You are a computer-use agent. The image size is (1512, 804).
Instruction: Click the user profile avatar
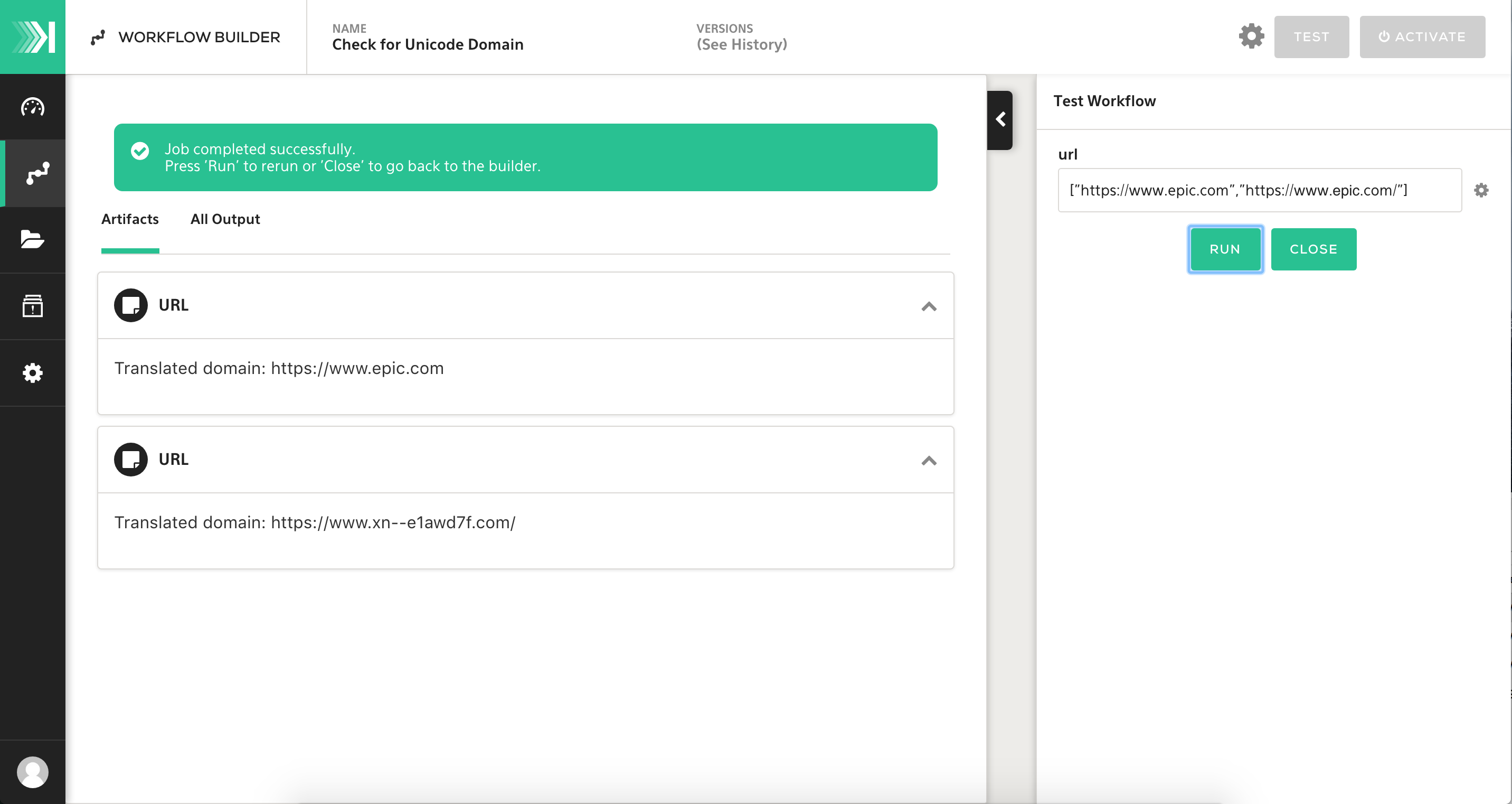pos(32,772)
